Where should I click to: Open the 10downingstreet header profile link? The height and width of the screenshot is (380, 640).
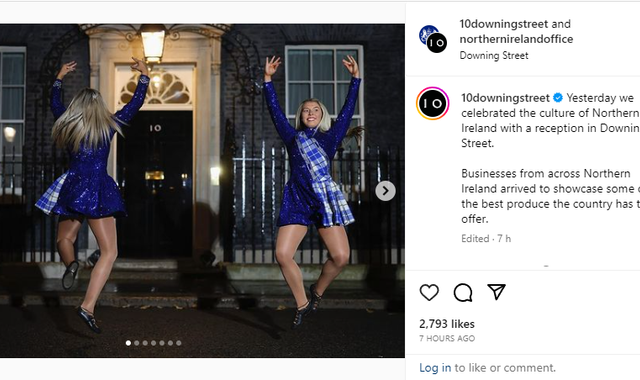click(504, 24)
